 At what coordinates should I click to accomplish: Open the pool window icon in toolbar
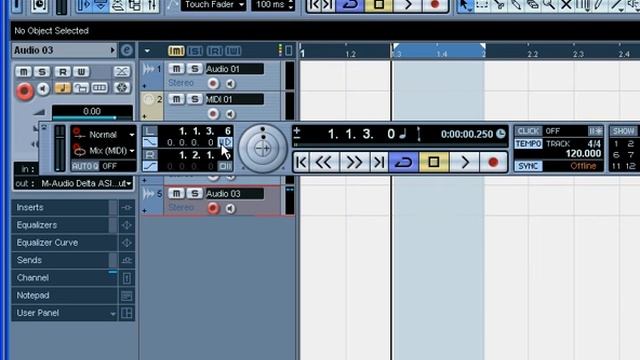click(135, 5)
